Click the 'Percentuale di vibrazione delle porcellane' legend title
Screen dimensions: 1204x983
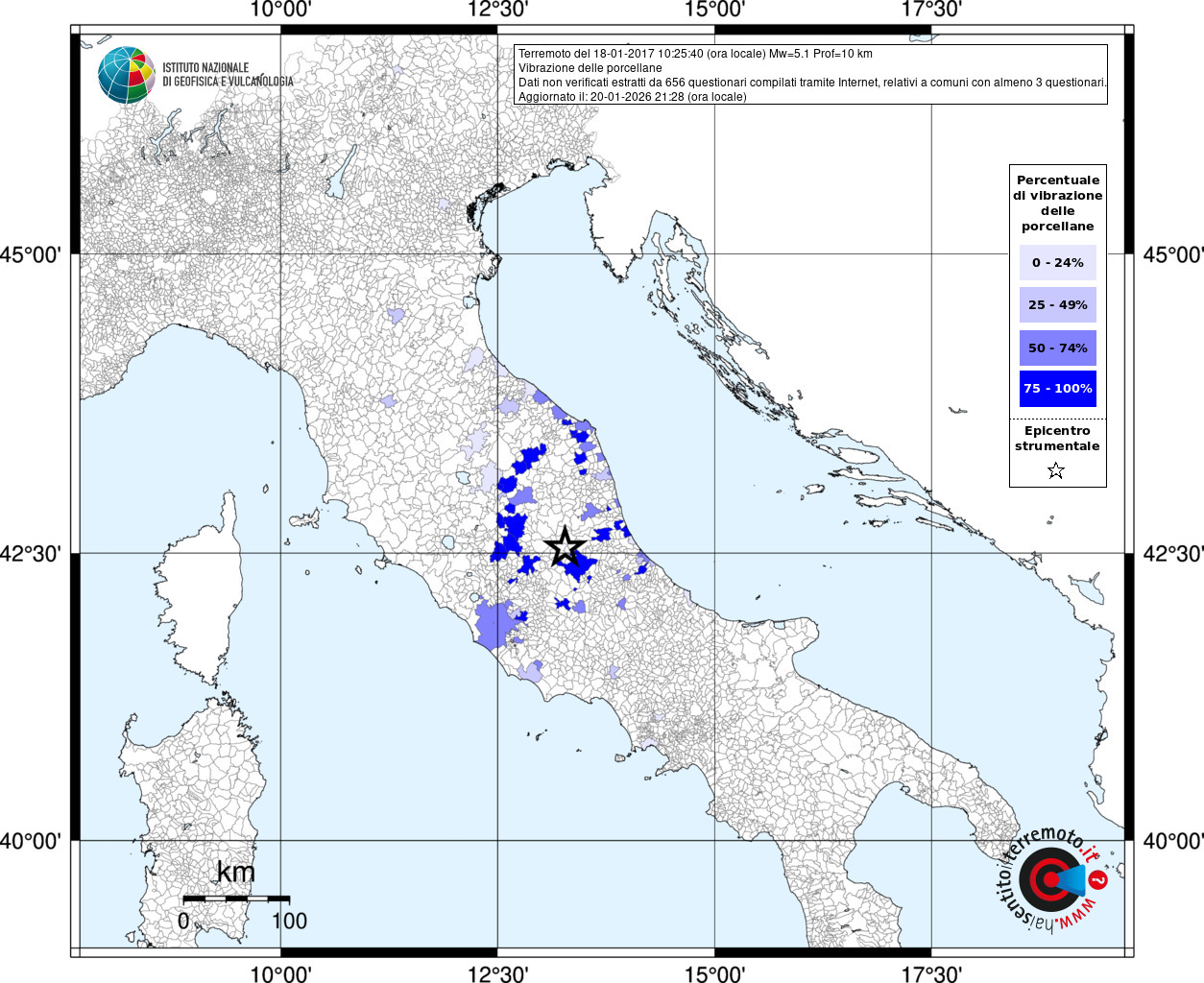click(1057, 203)
